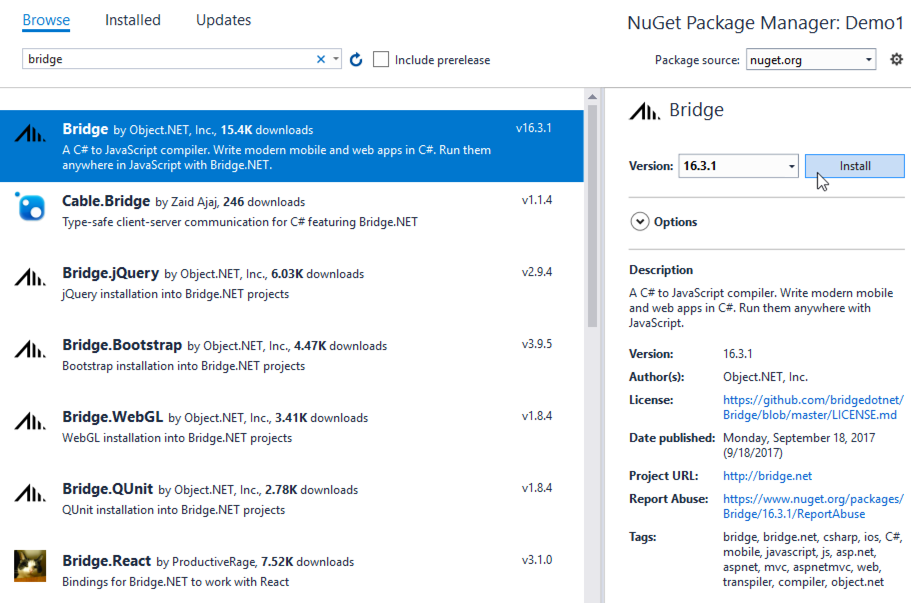This screenshot has width=911, height=603.
Task: Click version v3.1.0 of Bridge.React
Action: click(537, 561)
